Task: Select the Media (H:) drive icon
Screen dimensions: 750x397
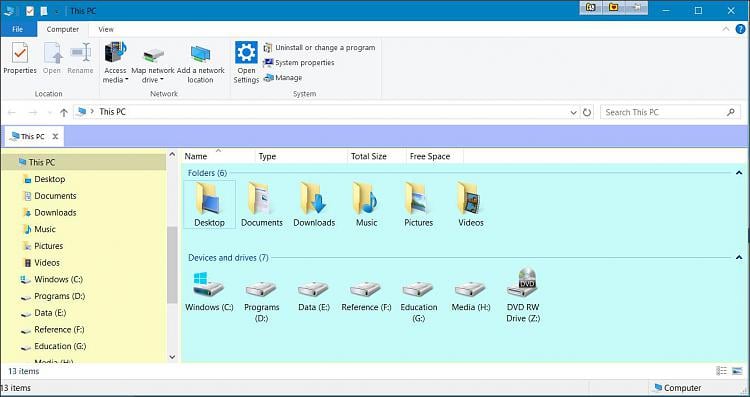Action: [471, 295]
